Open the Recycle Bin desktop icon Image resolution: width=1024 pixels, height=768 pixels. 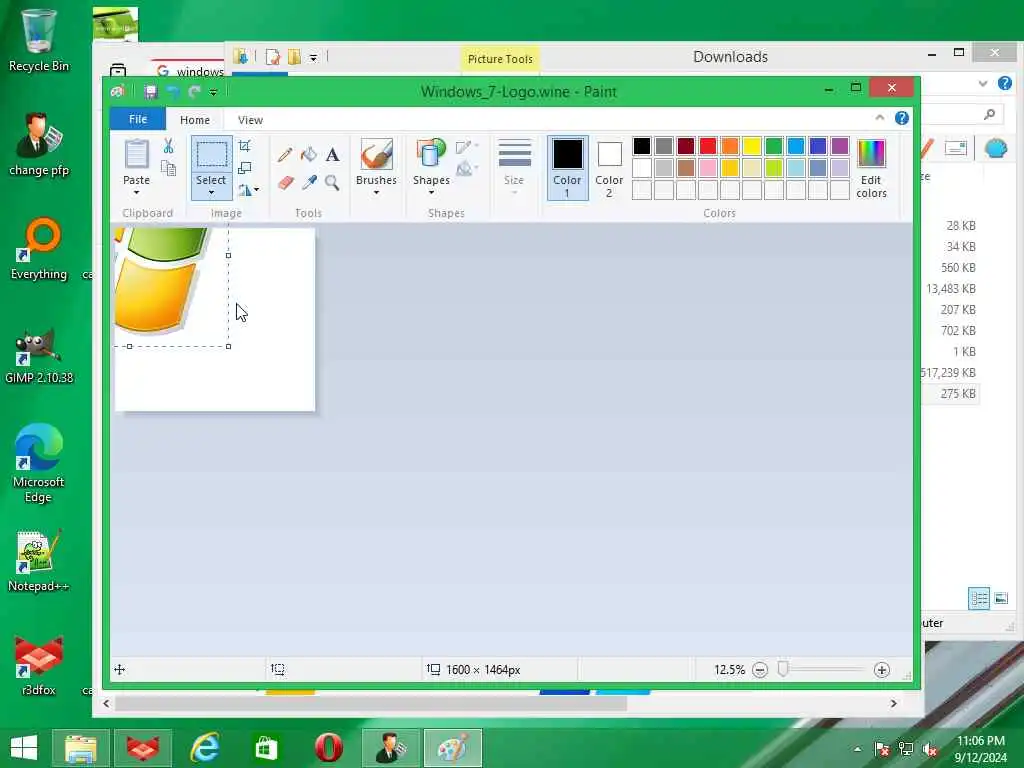pos(39,40)
